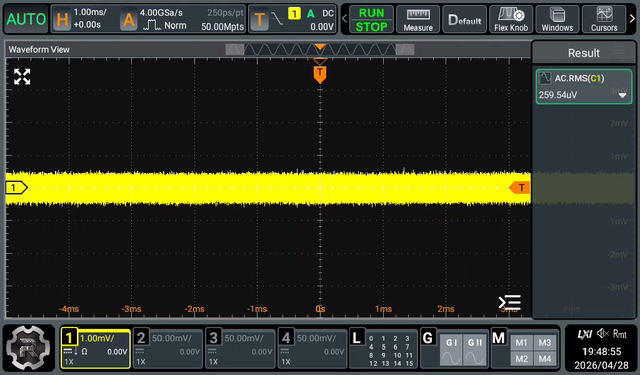The width and height of the screenshot is (640, 375).
Task: Toggle generator GI output
Action: (451, 351)
